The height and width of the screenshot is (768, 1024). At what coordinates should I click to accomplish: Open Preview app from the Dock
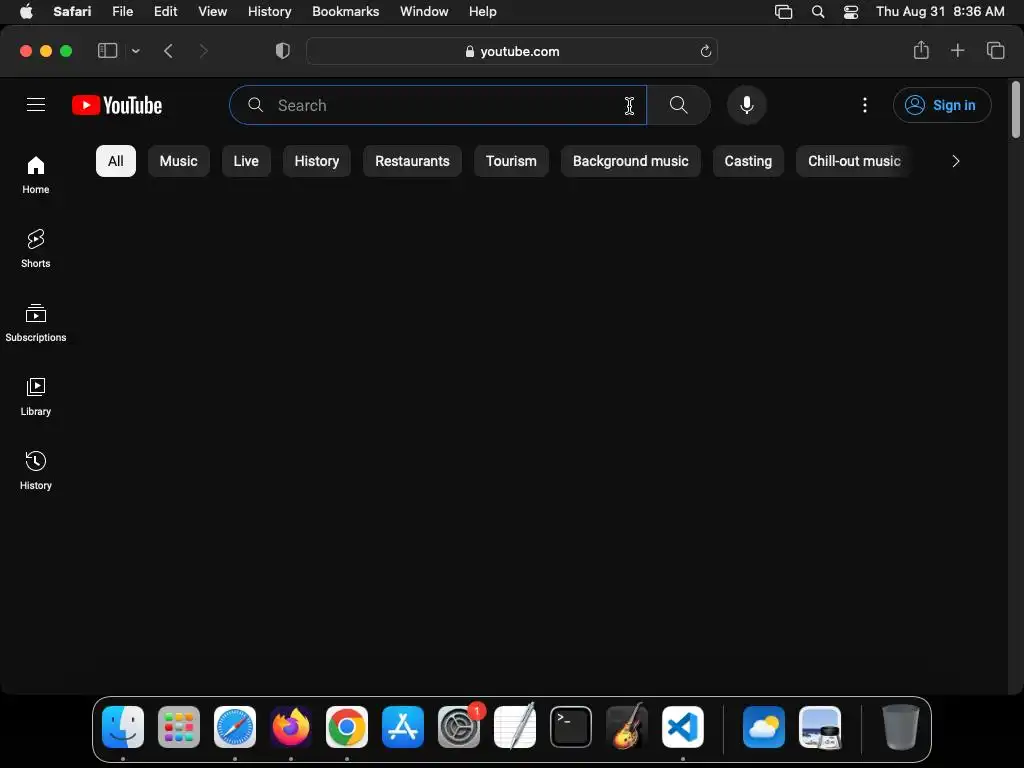pyautogui.click(x=820, y=726)
